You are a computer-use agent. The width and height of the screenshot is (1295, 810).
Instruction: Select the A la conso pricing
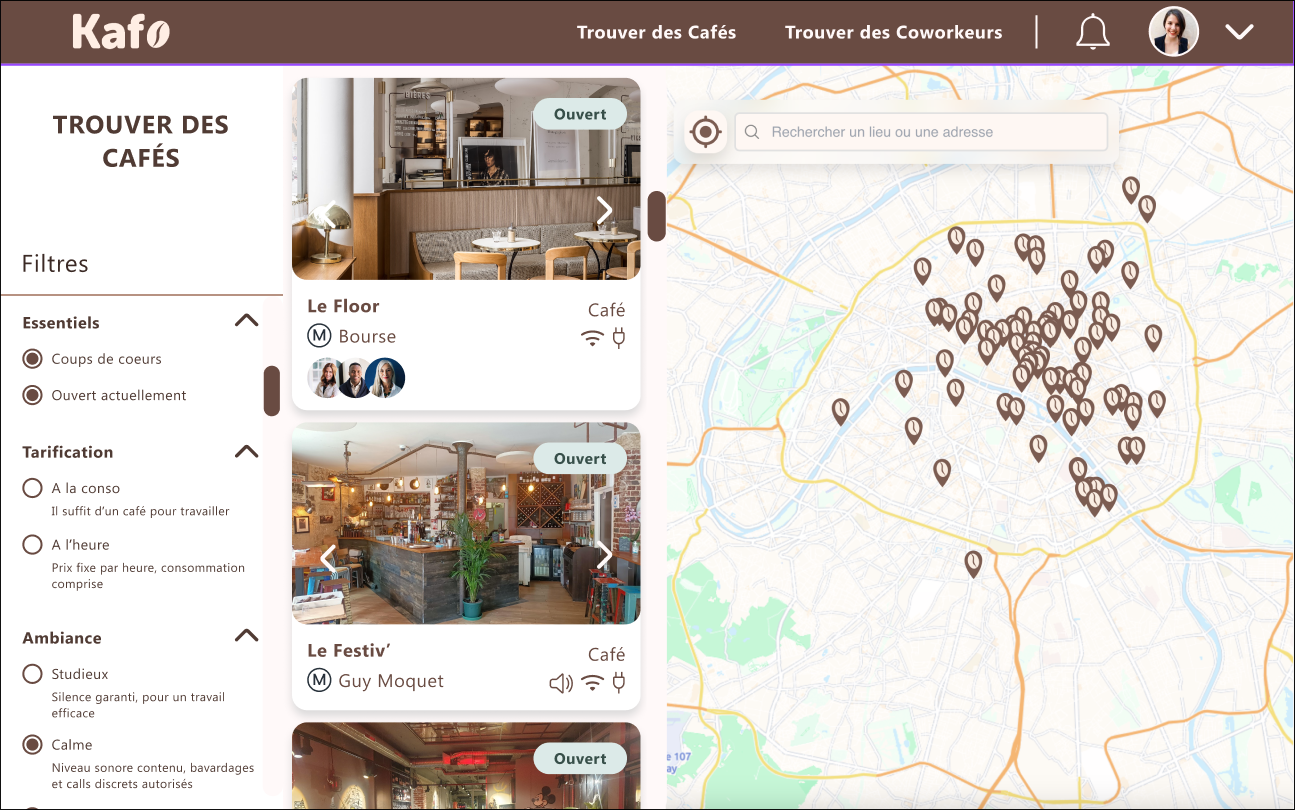pyautogui.click(x=33, y=488)
